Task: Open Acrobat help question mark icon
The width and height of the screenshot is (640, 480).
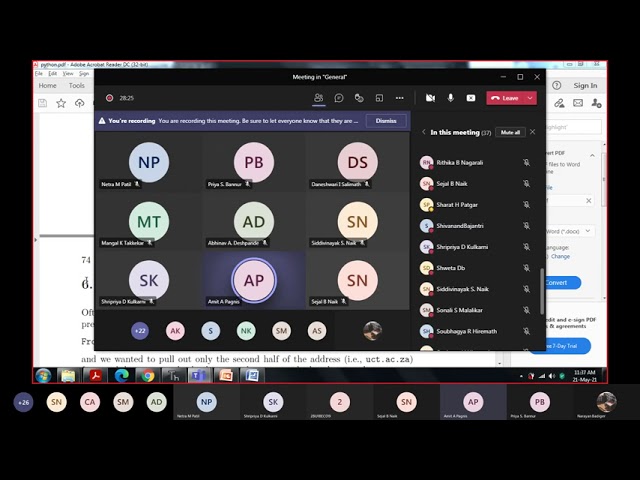Action: pyautogui.click(x=556, y=85)
